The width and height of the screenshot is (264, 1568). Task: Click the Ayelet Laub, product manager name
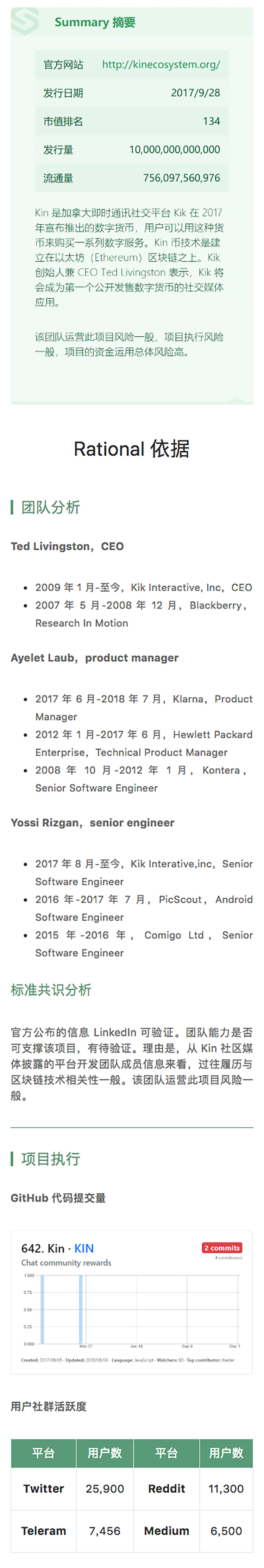point(94,658)
